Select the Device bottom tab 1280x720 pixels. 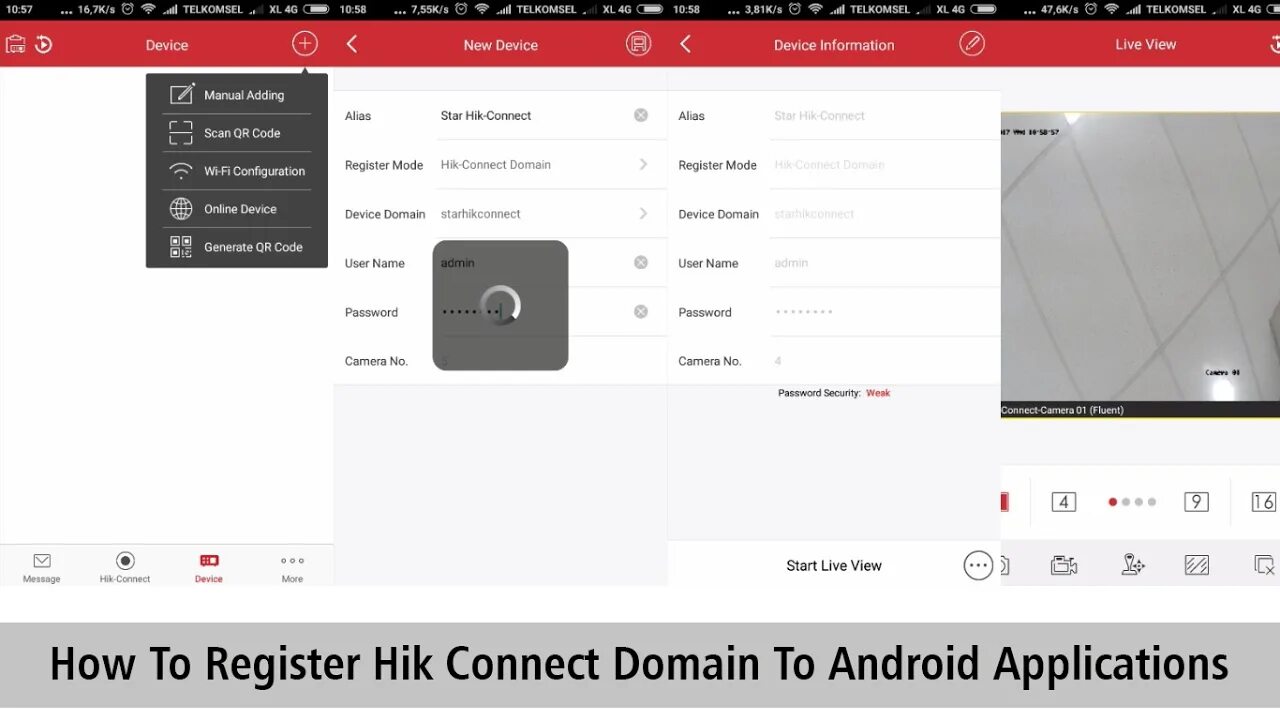[209, 567]
